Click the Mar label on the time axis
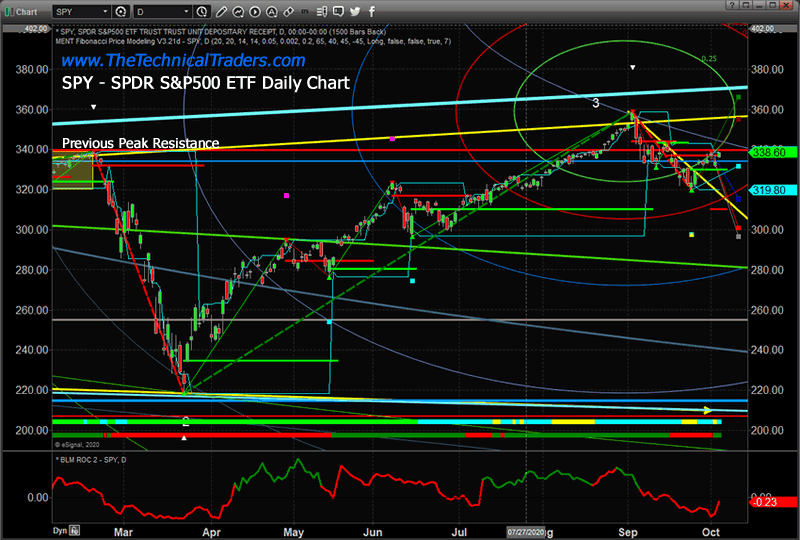 [x=123, y=532]
